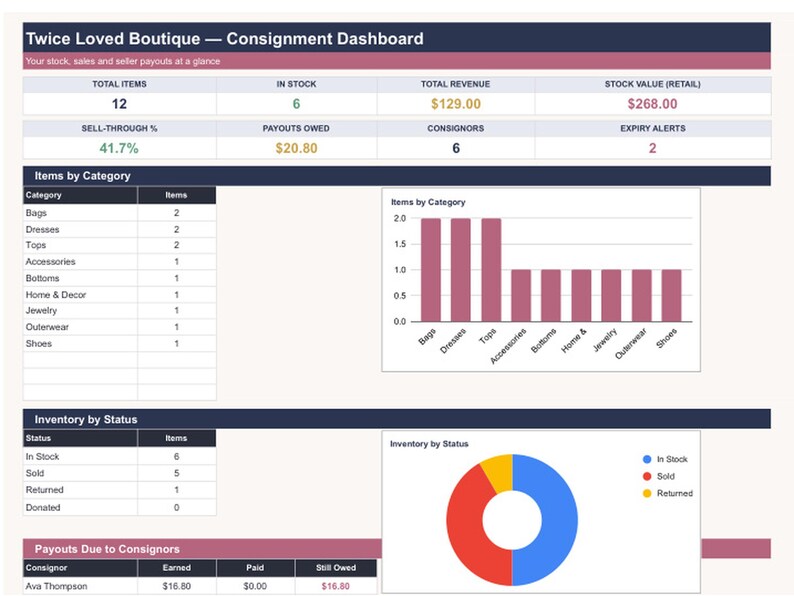Click the yellow Returned legend dot
Image resolution: width=794 pixels, height=596 pixels.
647,493
